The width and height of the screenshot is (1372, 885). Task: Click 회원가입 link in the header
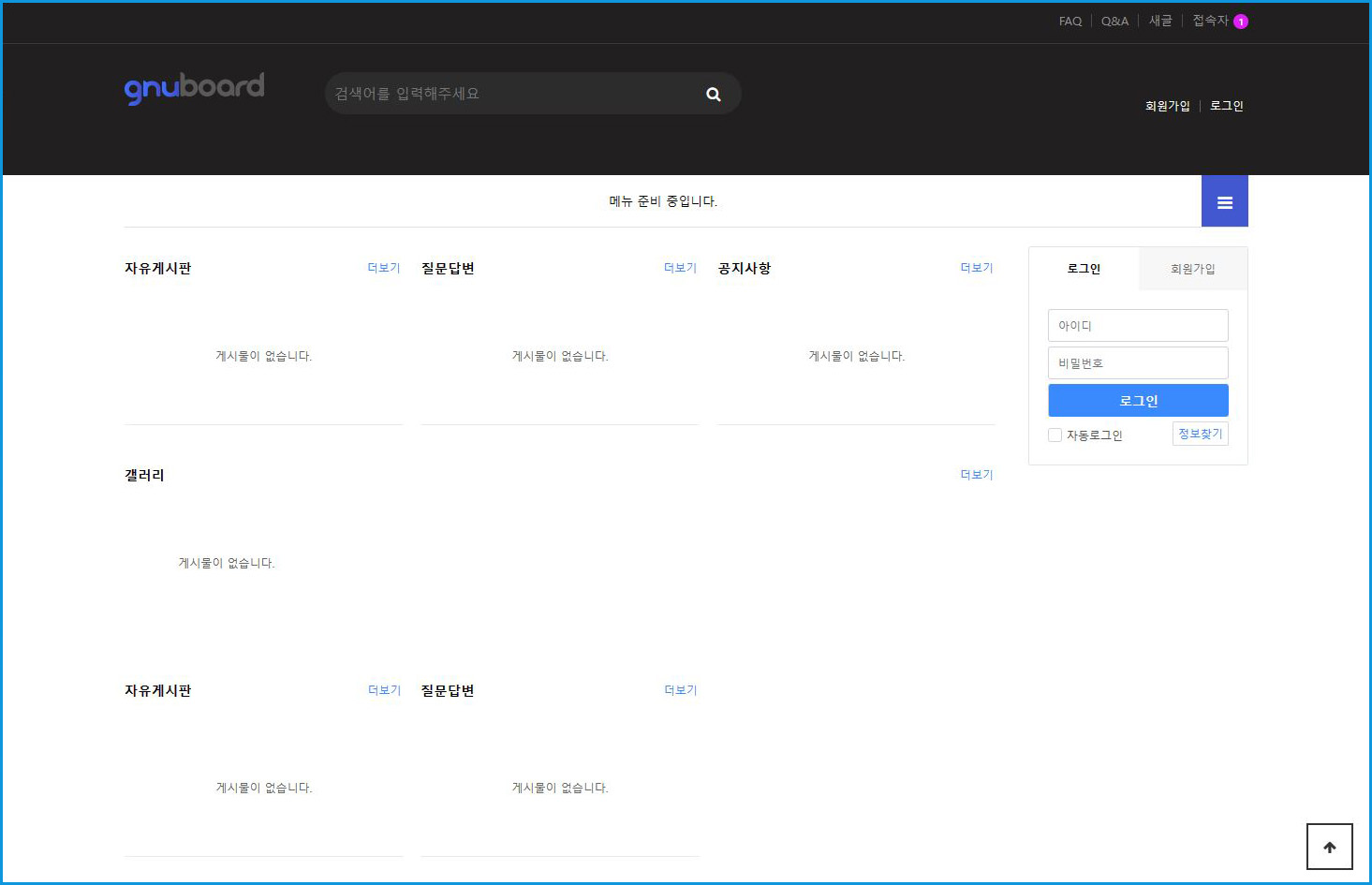(x=1167, y=106)
